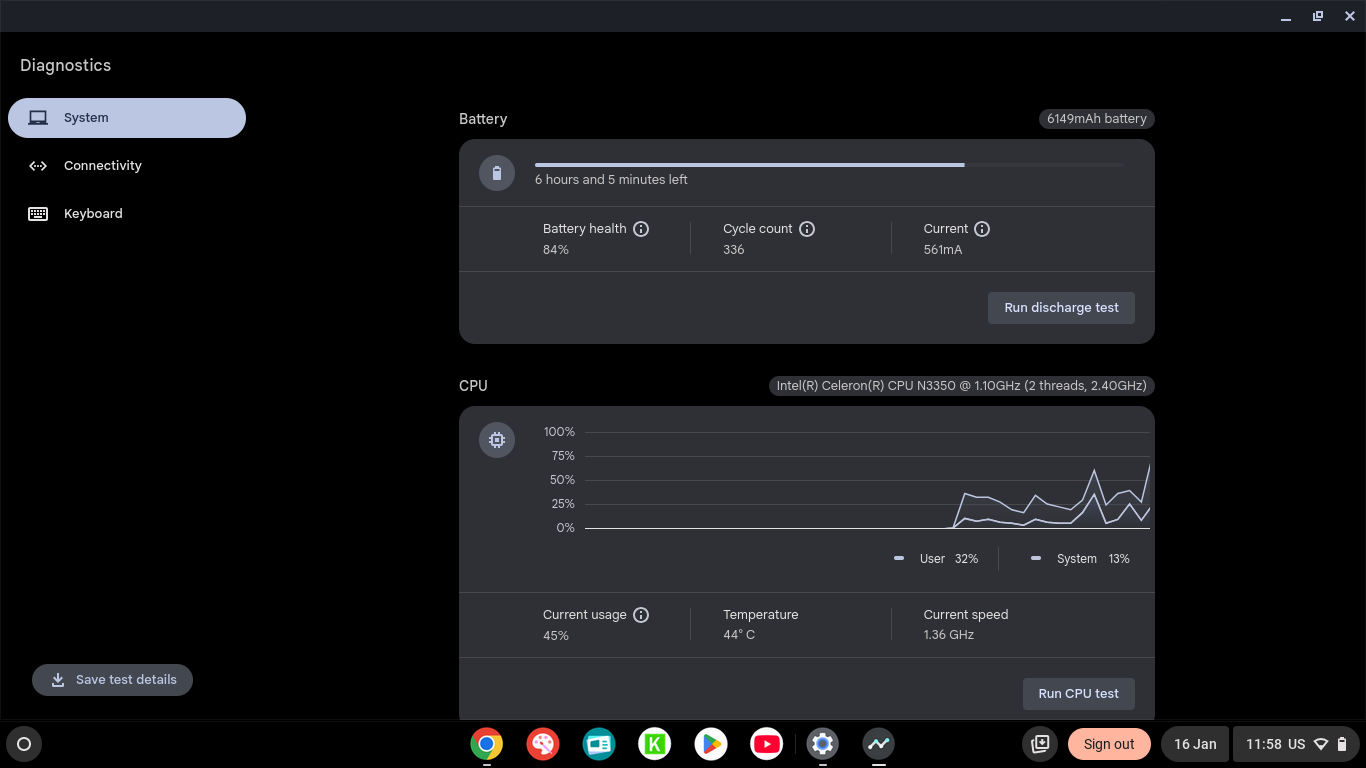Open Settings gear from the shelf
This screenshot has height=768, width=1366.
coord(823,744)
